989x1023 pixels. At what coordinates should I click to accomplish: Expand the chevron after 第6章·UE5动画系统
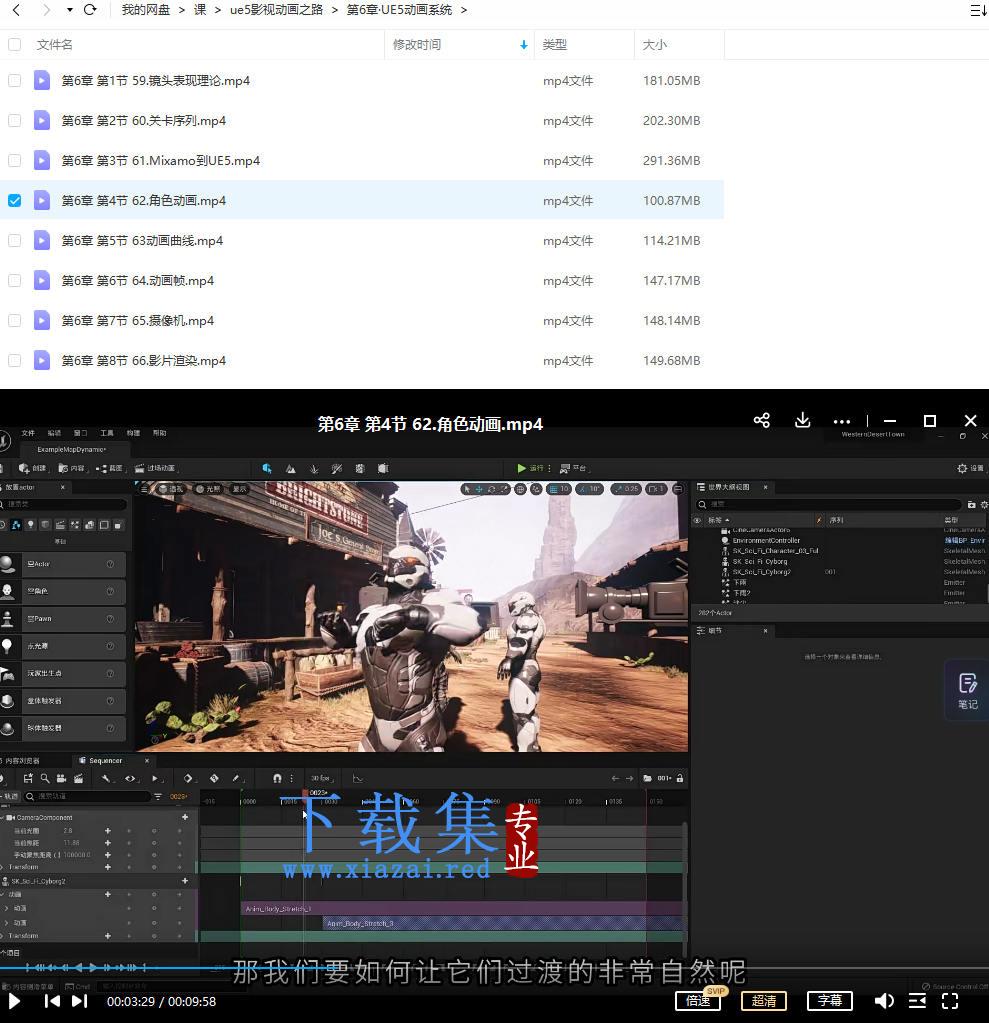464,10
